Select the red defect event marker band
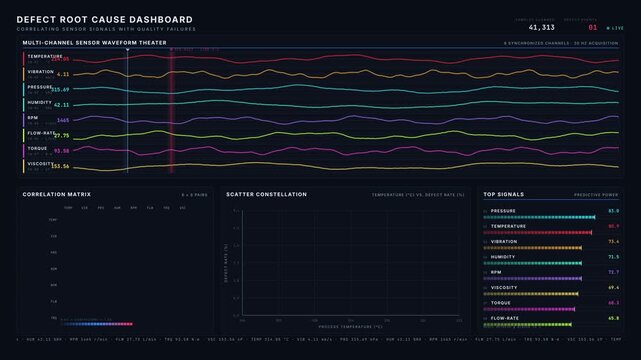641x360 pixels. pos(171,110)
